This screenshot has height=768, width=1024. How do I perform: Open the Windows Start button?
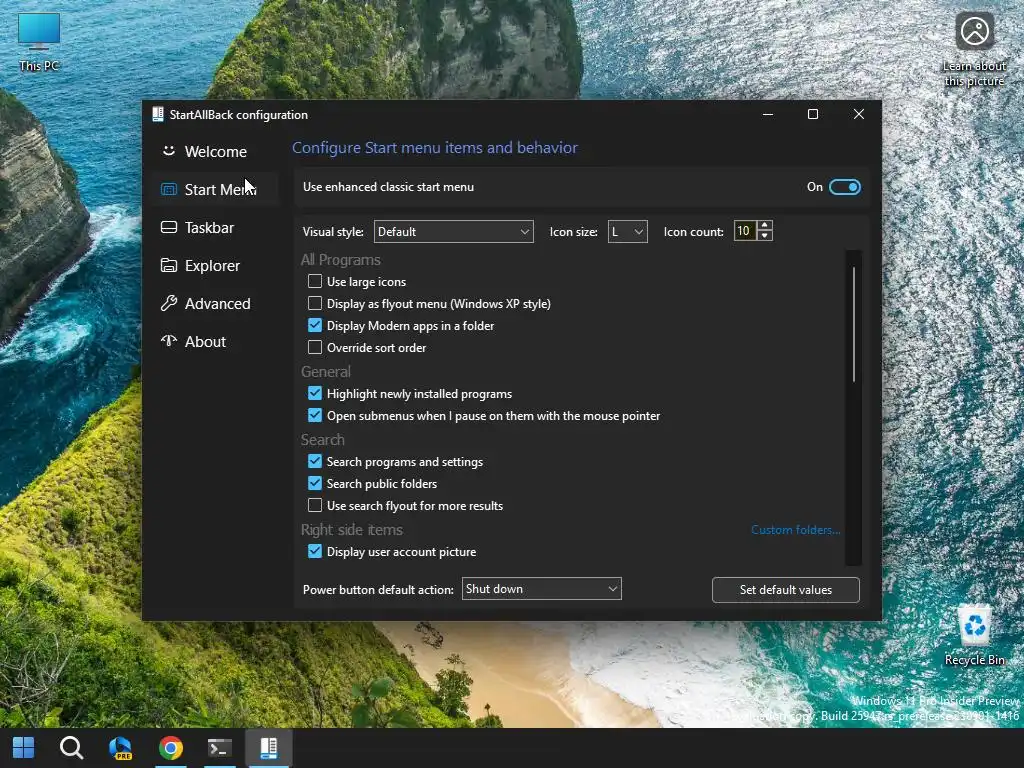[x=24, y=748]
